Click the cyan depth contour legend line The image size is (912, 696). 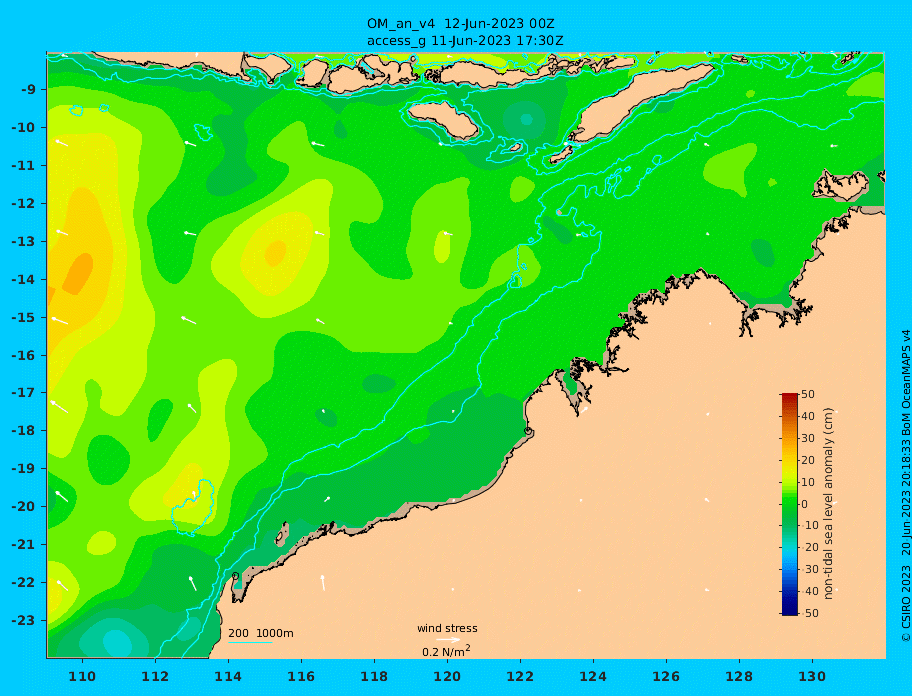click(x=250, y=642)
